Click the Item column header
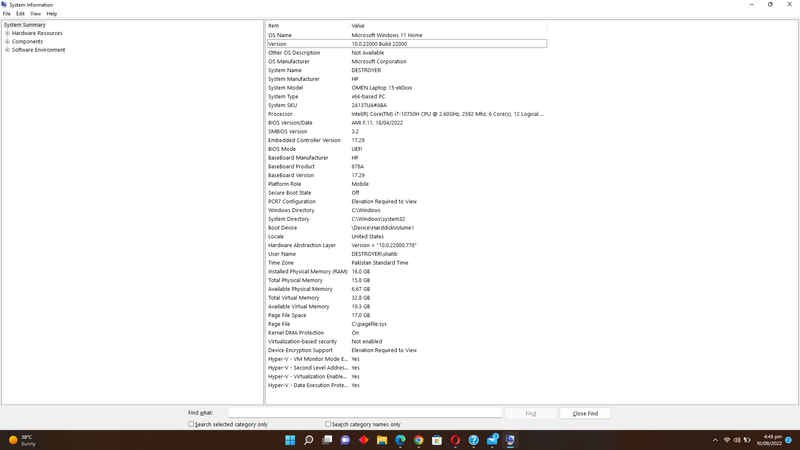This screenshot has height=450, width=800. (x=308, y=26)
